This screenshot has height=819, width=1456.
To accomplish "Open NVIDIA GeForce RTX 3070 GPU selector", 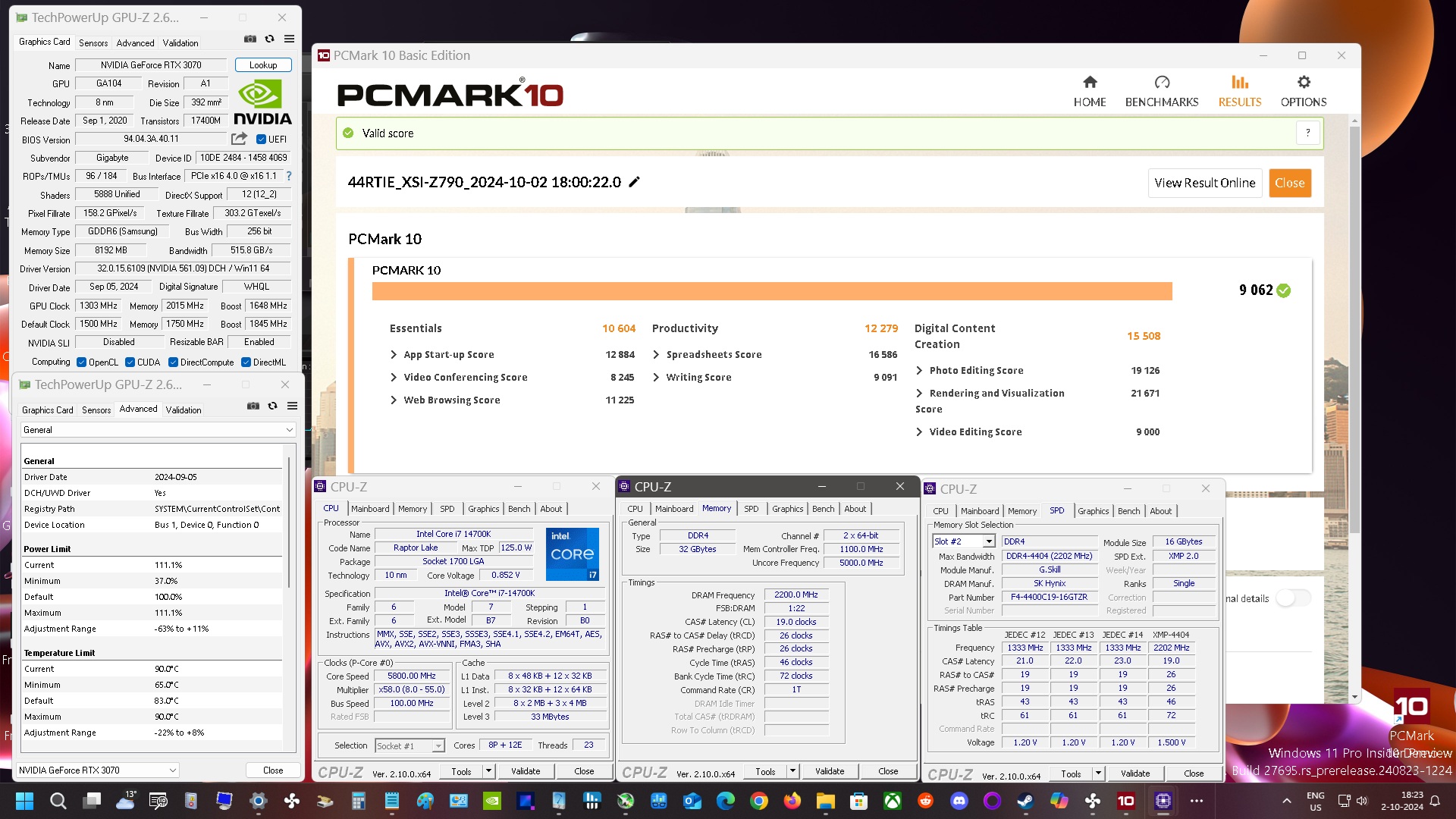I will tap(97, 770).
